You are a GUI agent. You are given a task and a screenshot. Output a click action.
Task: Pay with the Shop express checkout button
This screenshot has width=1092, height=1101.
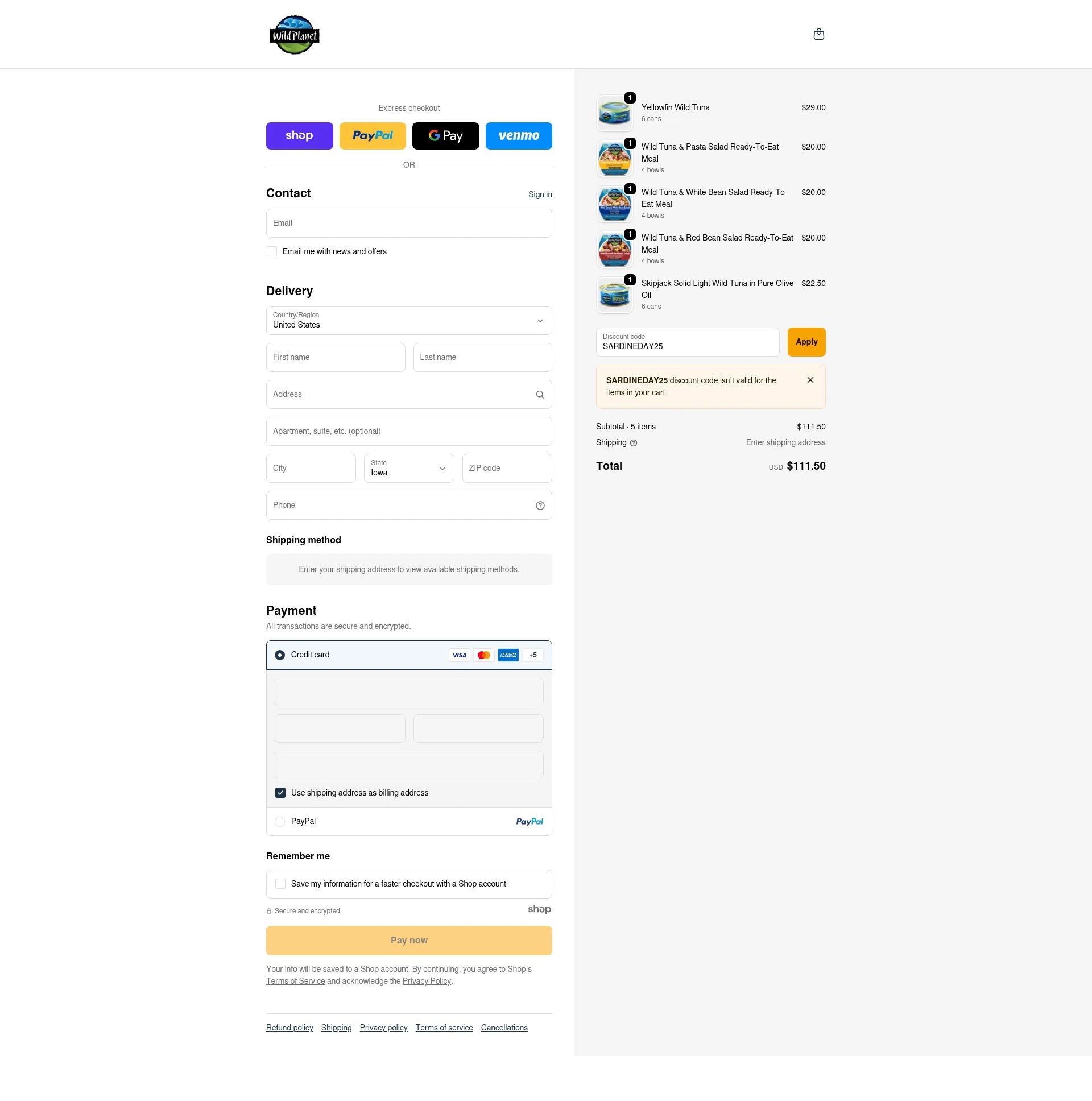299,135
